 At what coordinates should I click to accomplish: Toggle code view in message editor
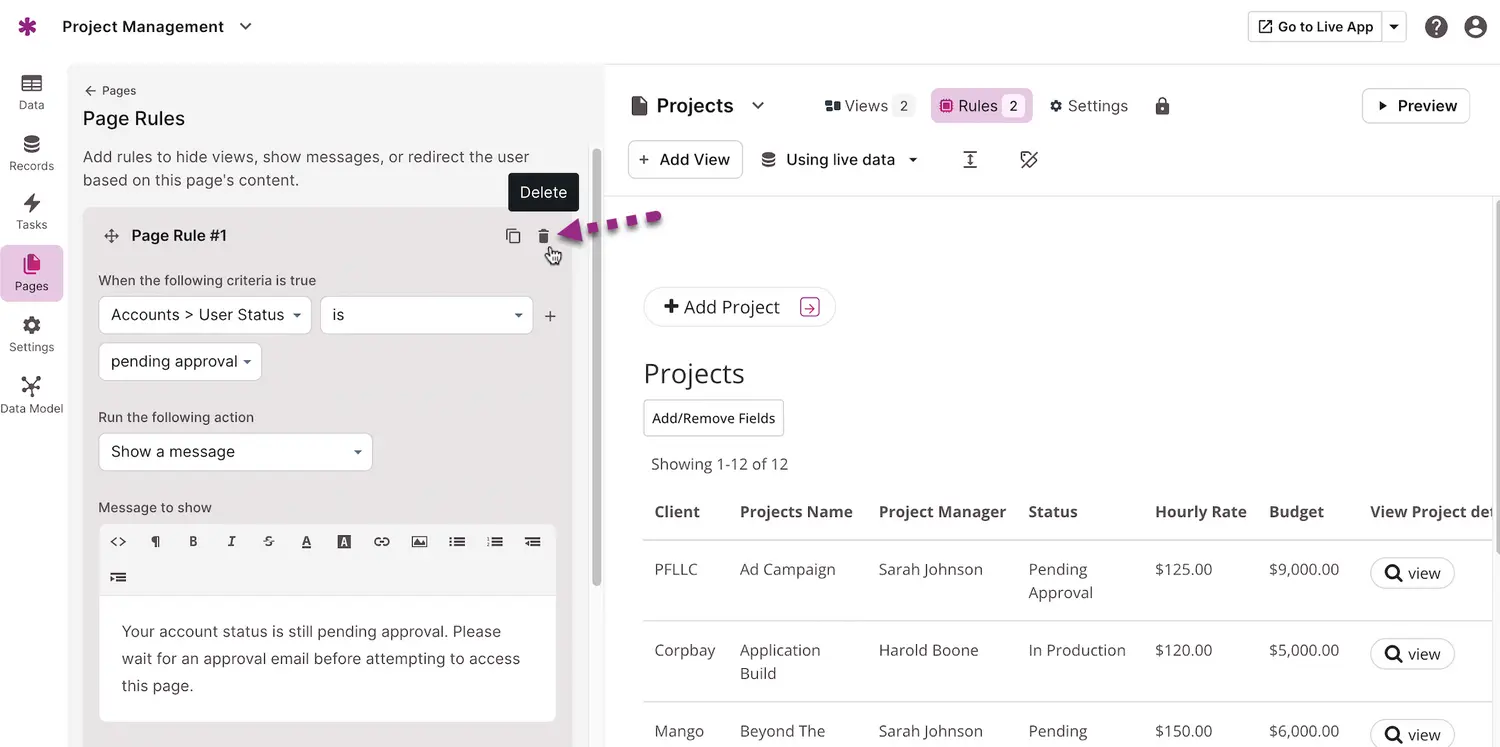coord(118,541)
